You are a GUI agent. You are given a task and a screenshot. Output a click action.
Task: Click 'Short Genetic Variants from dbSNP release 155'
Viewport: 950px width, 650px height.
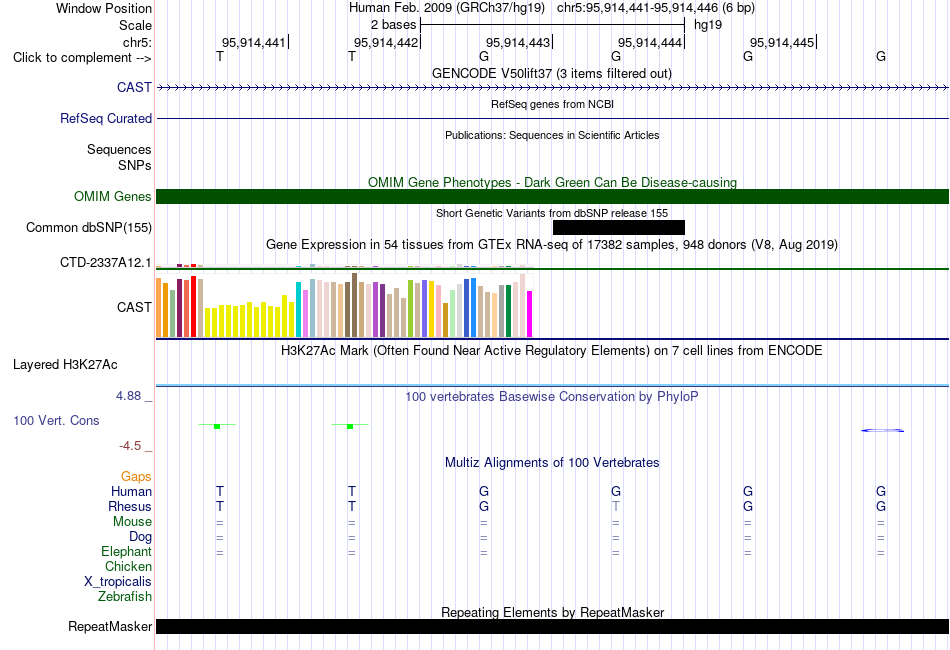pyautogui.click(x=552, y=213)
